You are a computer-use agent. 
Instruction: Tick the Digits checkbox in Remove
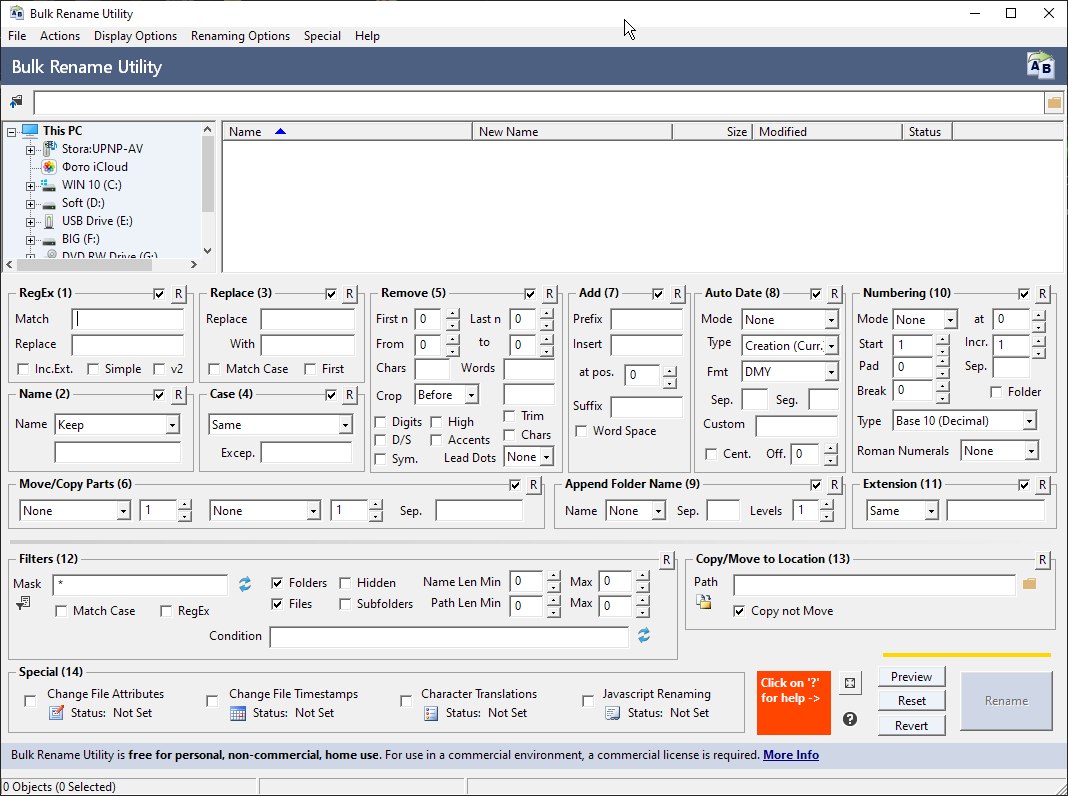380,422
